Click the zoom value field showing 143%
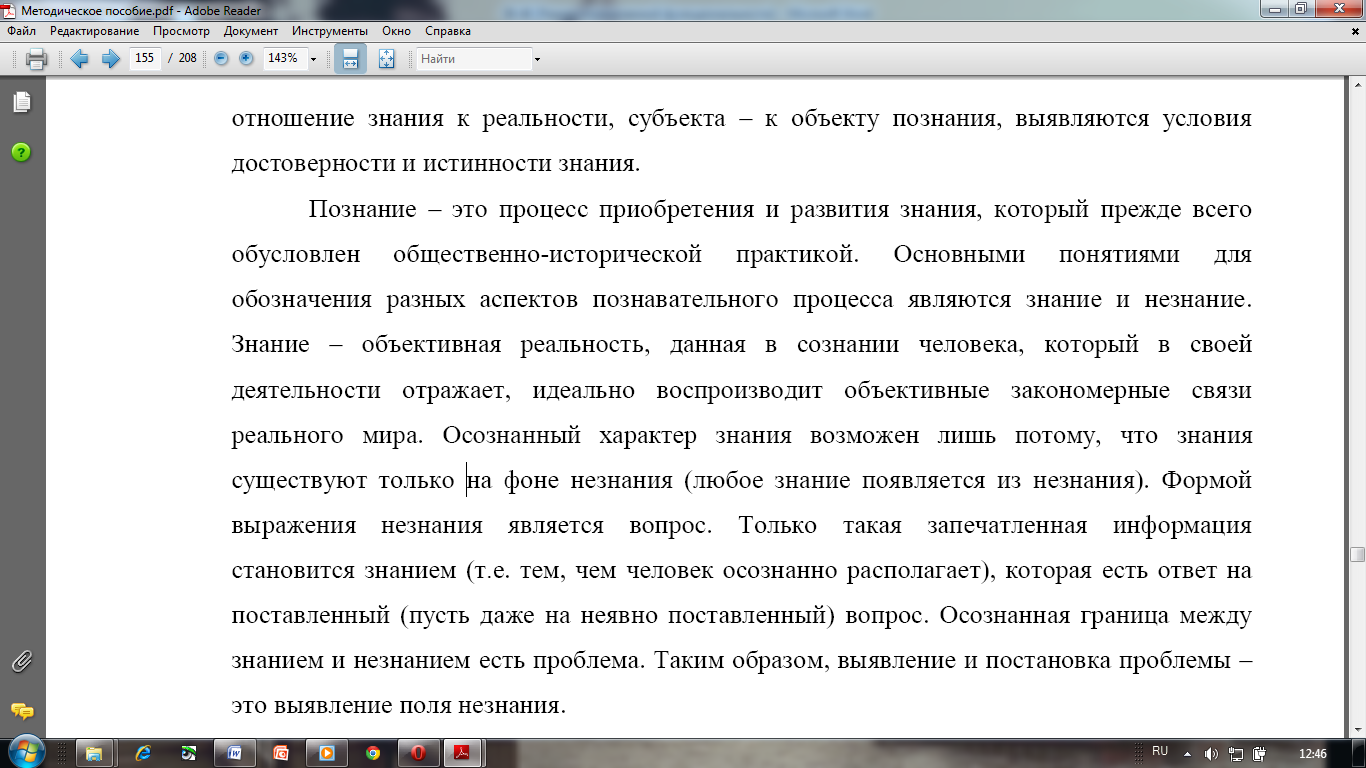Screen dimensions: 1366x768 click(283, 58)
